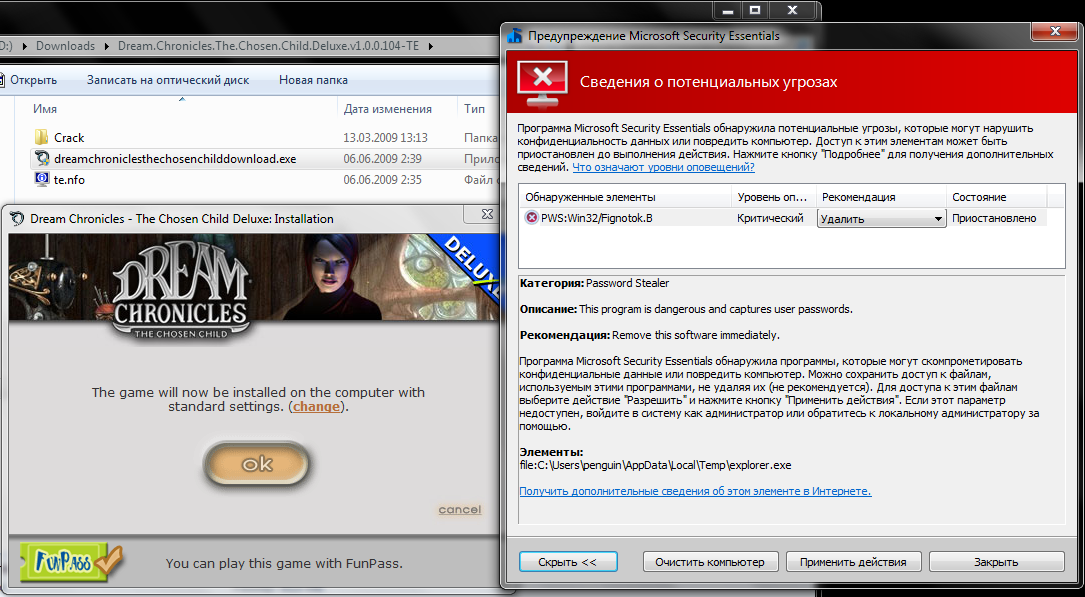Expand breadcrumb arrow after the Dream.Chronicles folder name
Screen dimensions: 1085x597
tap(430, 46)
